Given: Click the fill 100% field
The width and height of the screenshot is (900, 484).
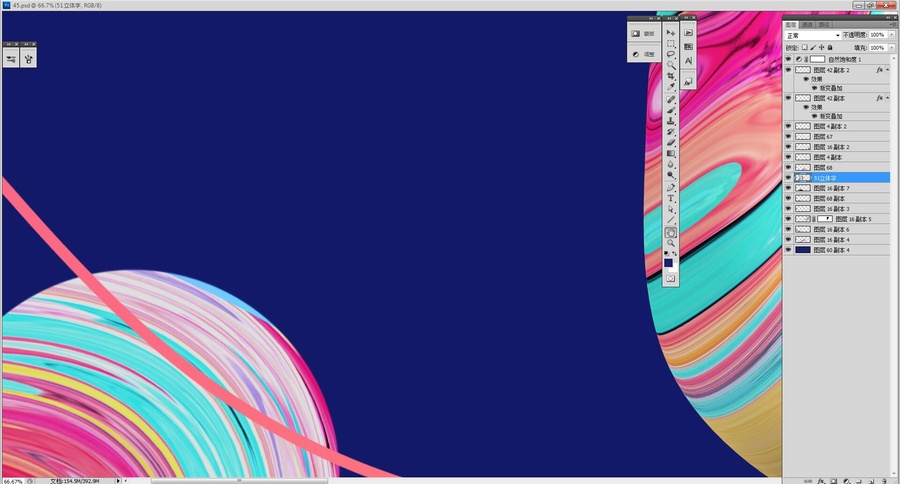Looking at the screenshot, I should (x=878, y=48).
